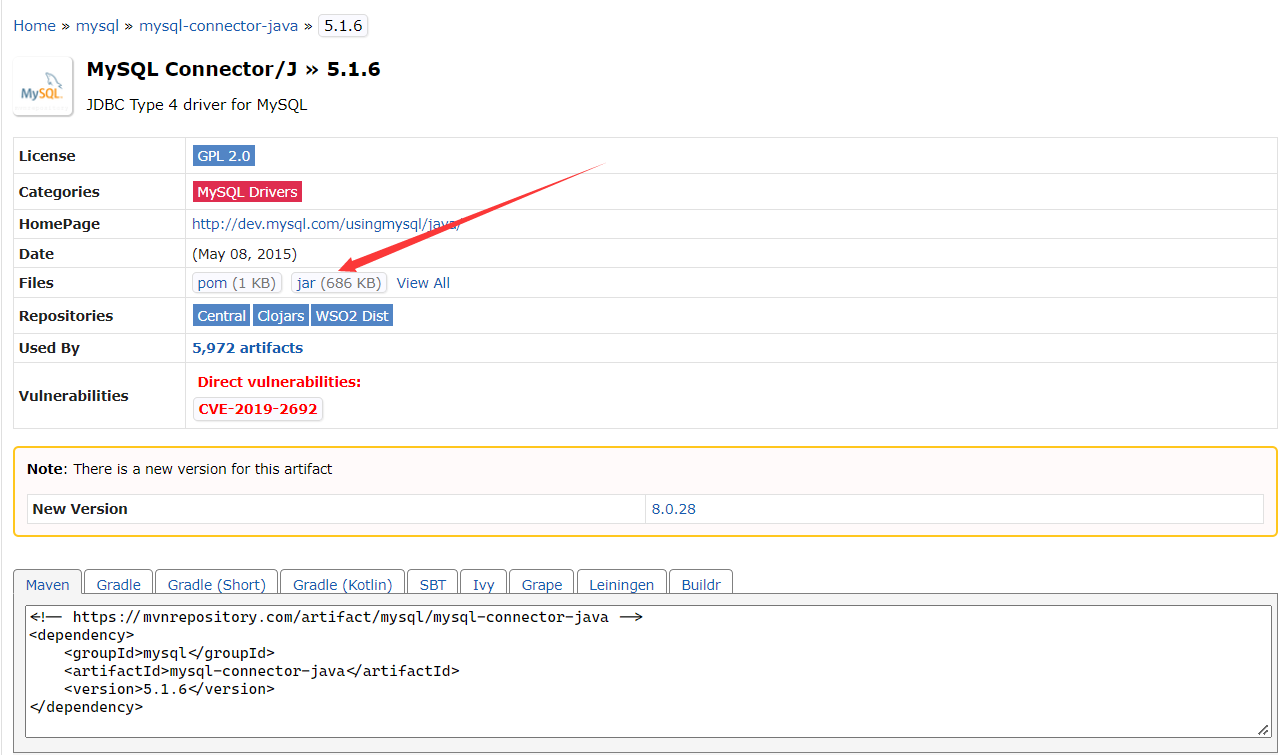The width and height of the screenshot is (1278, 755).
Task: Click the License row label
Action: pos(47,156)
